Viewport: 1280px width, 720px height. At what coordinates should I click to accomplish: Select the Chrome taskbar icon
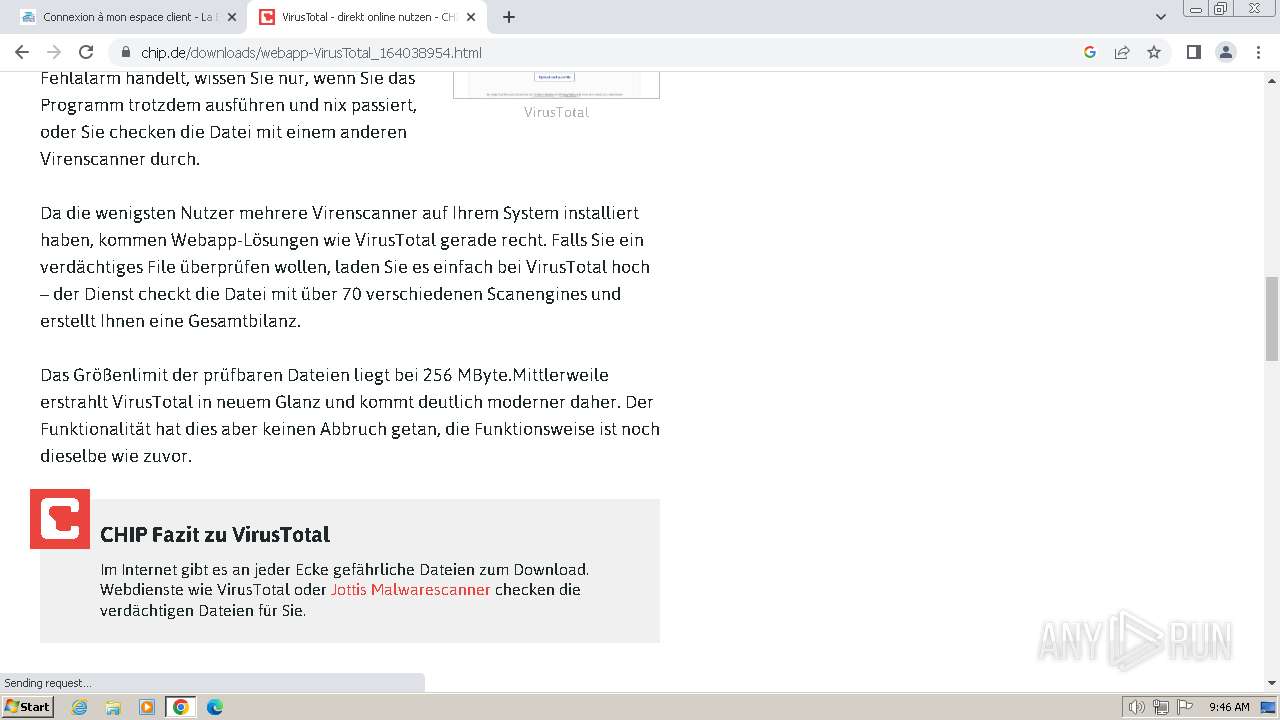click(181, 707)
